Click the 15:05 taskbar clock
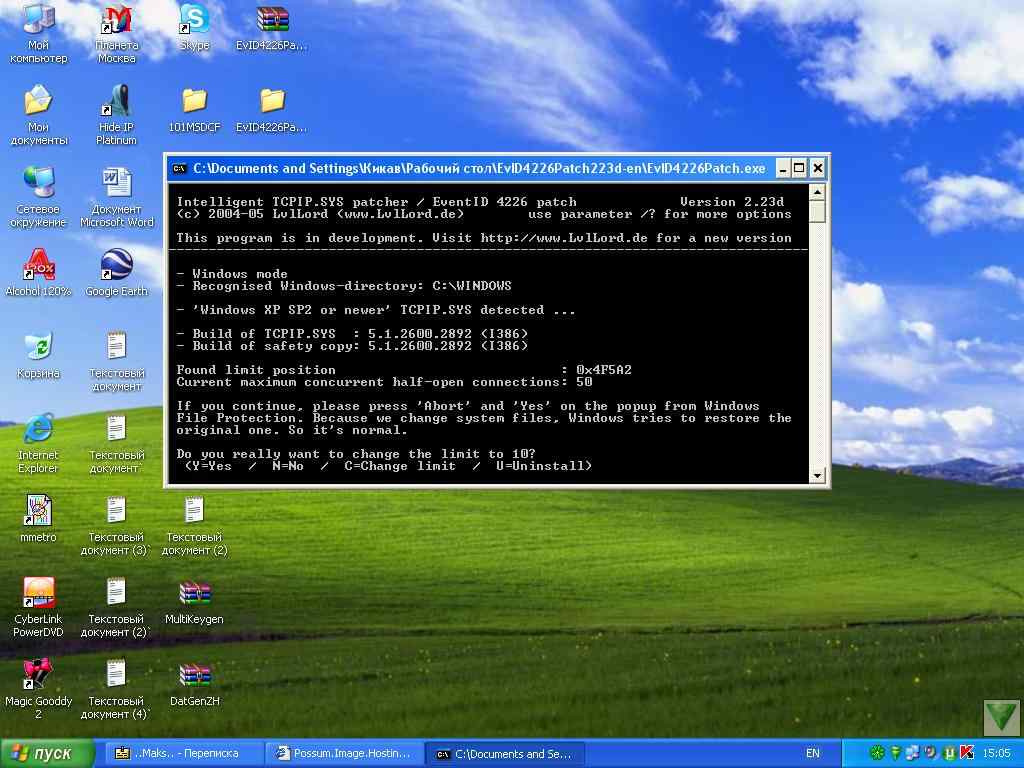The height and width of the screenshot is (768, 1024). [x=997, y=754]
